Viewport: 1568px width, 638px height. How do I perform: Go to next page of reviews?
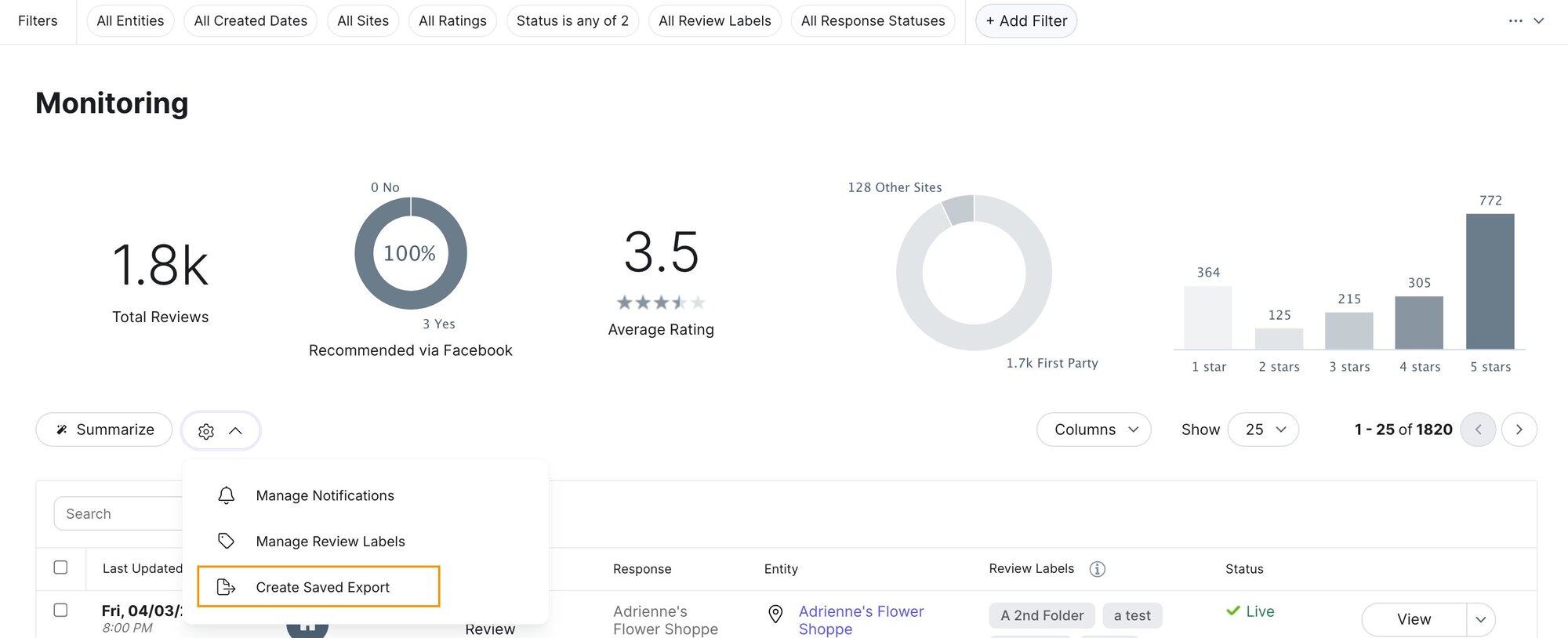click(1519, 430)
